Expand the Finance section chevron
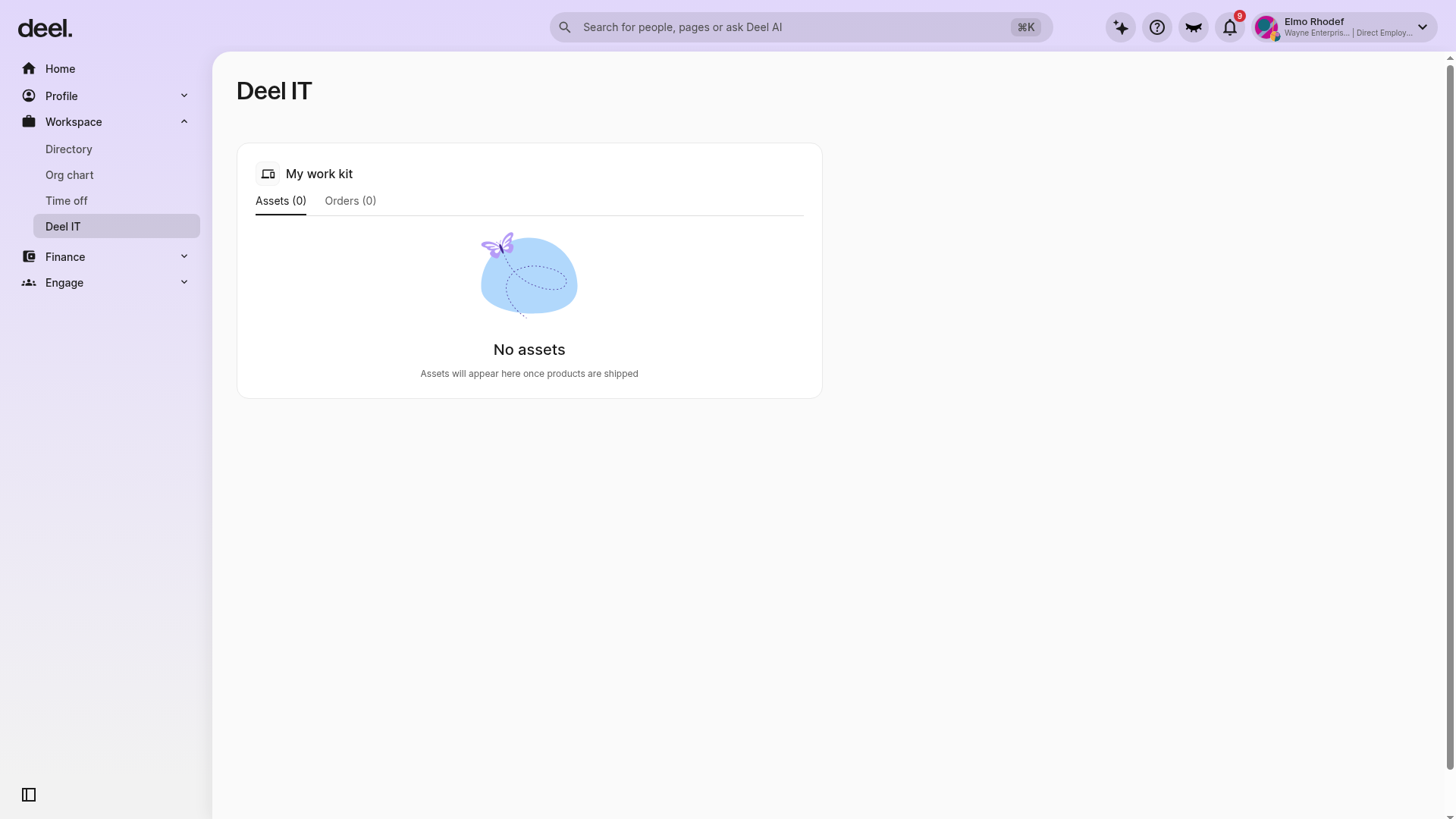1456x819 pixels. [184, 256]
